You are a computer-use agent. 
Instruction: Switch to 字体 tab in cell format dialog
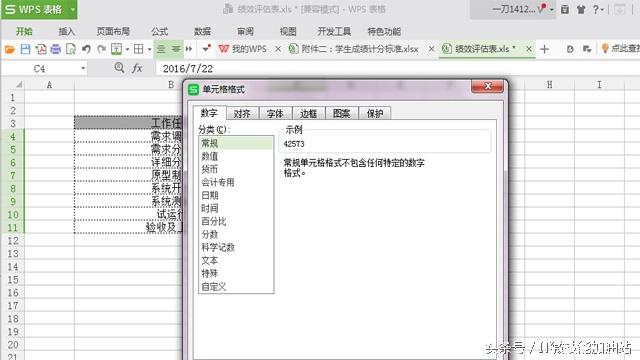(x=276, y=113)
